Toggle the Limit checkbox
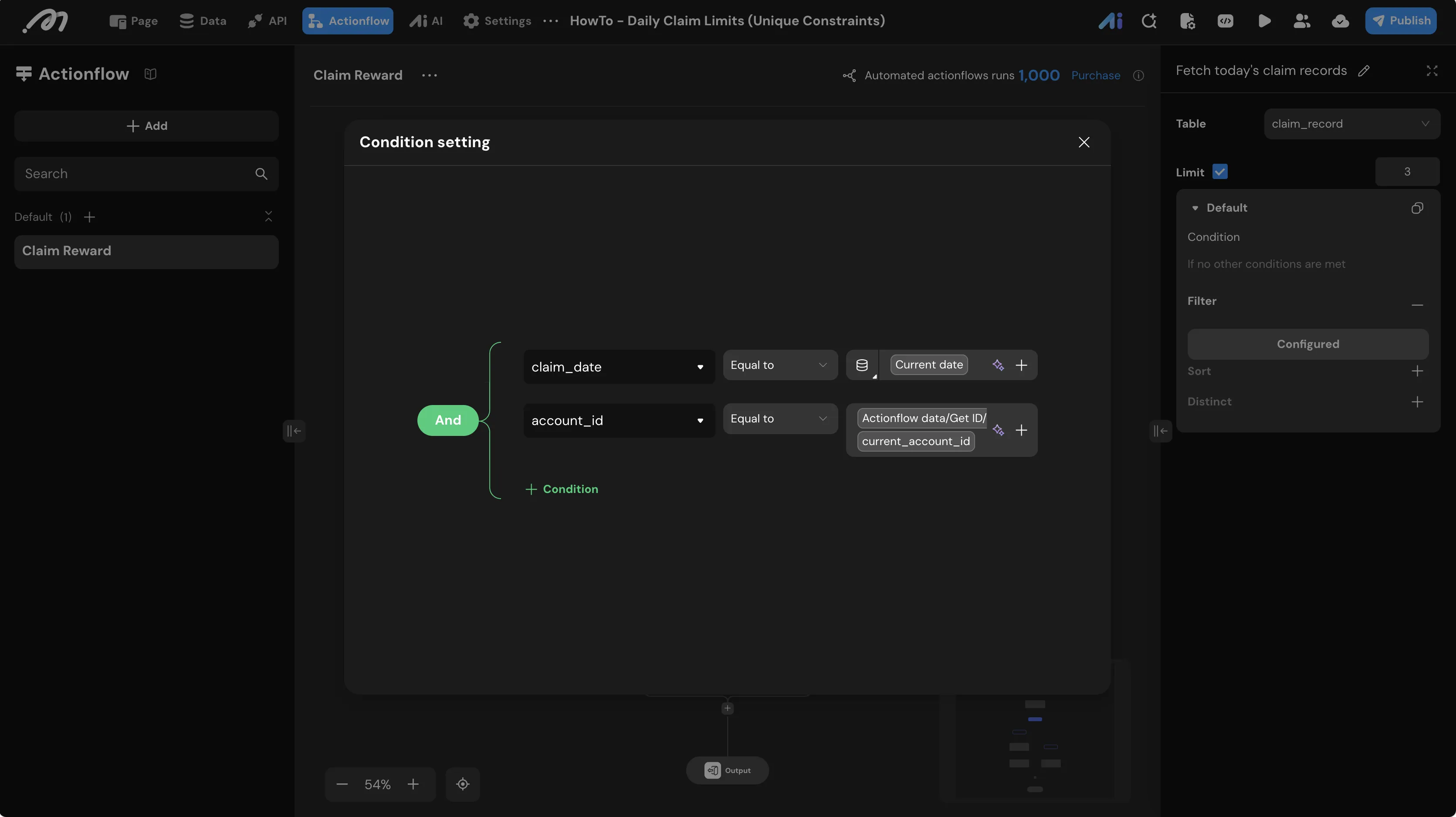The width and height of the screenshot is (1456, 817). click(1220, 172)
